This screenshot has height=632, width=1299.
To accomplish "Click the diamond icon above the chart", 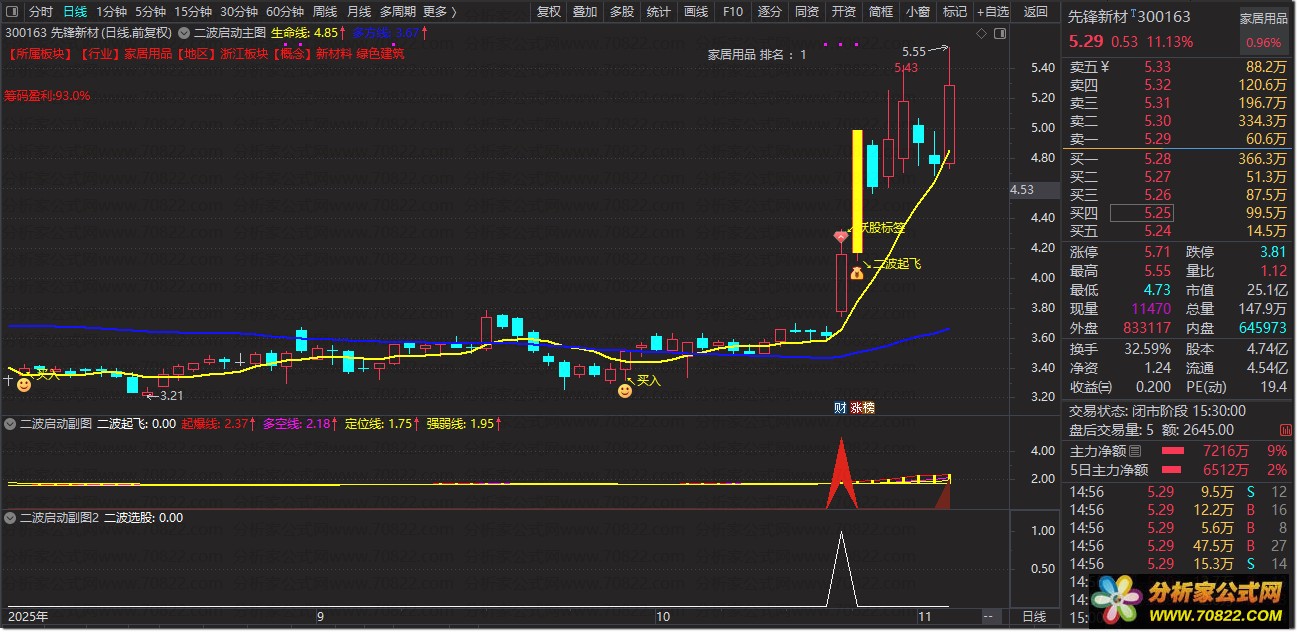I will point(981,33).
